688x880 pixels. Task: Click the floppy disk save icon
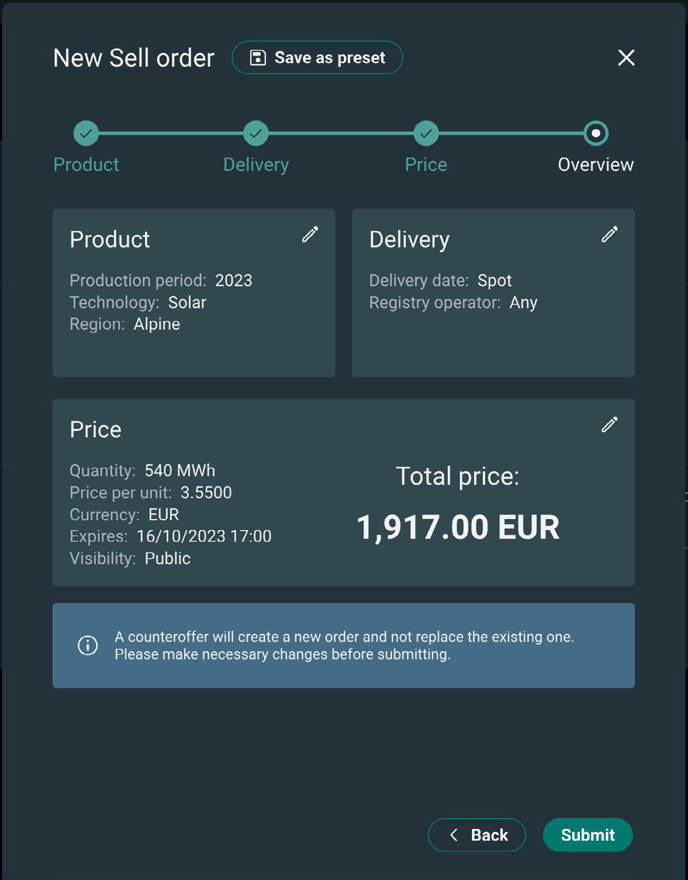[258, 58]
